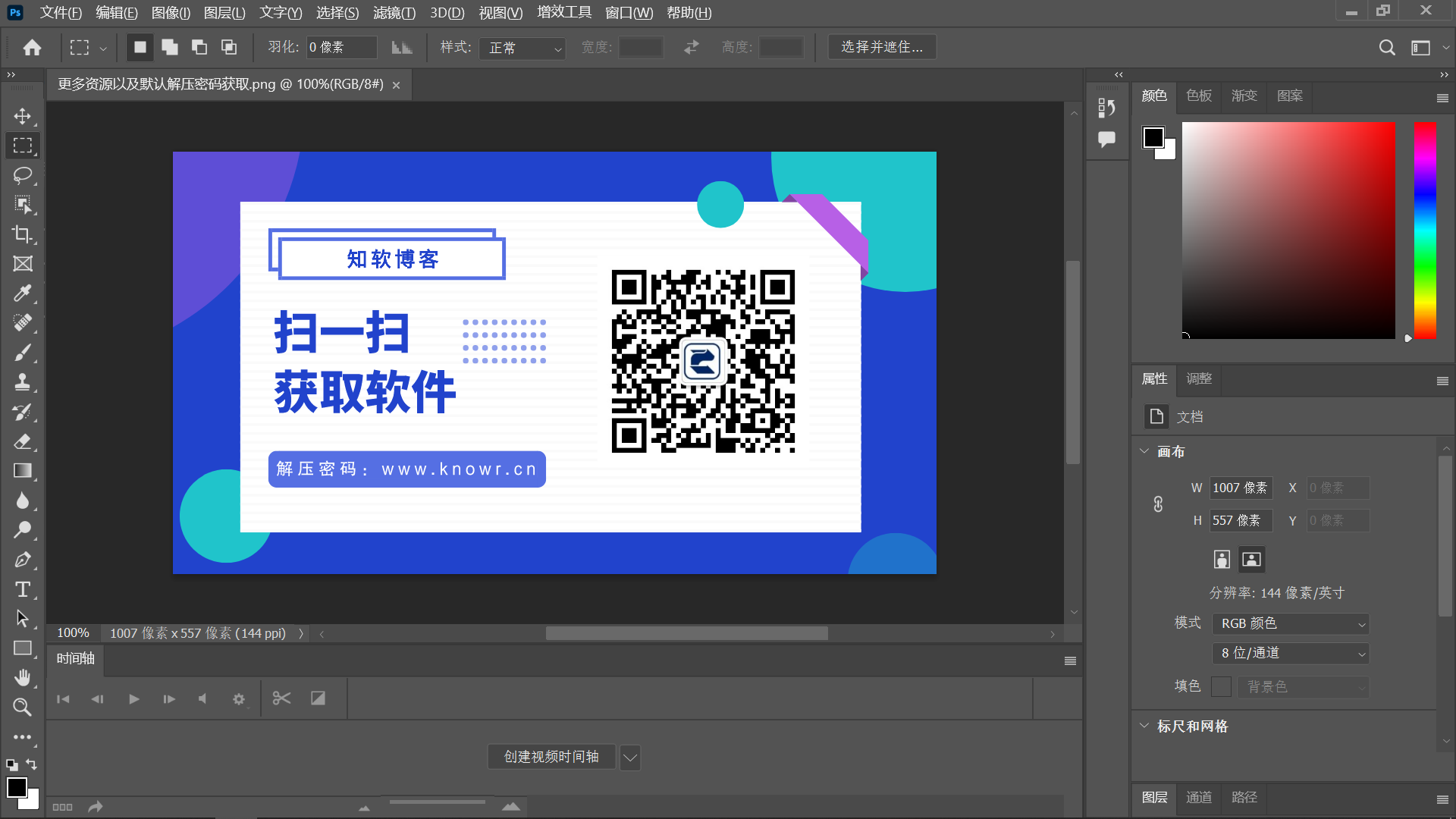Select the Dodge tool

[23, 530]
